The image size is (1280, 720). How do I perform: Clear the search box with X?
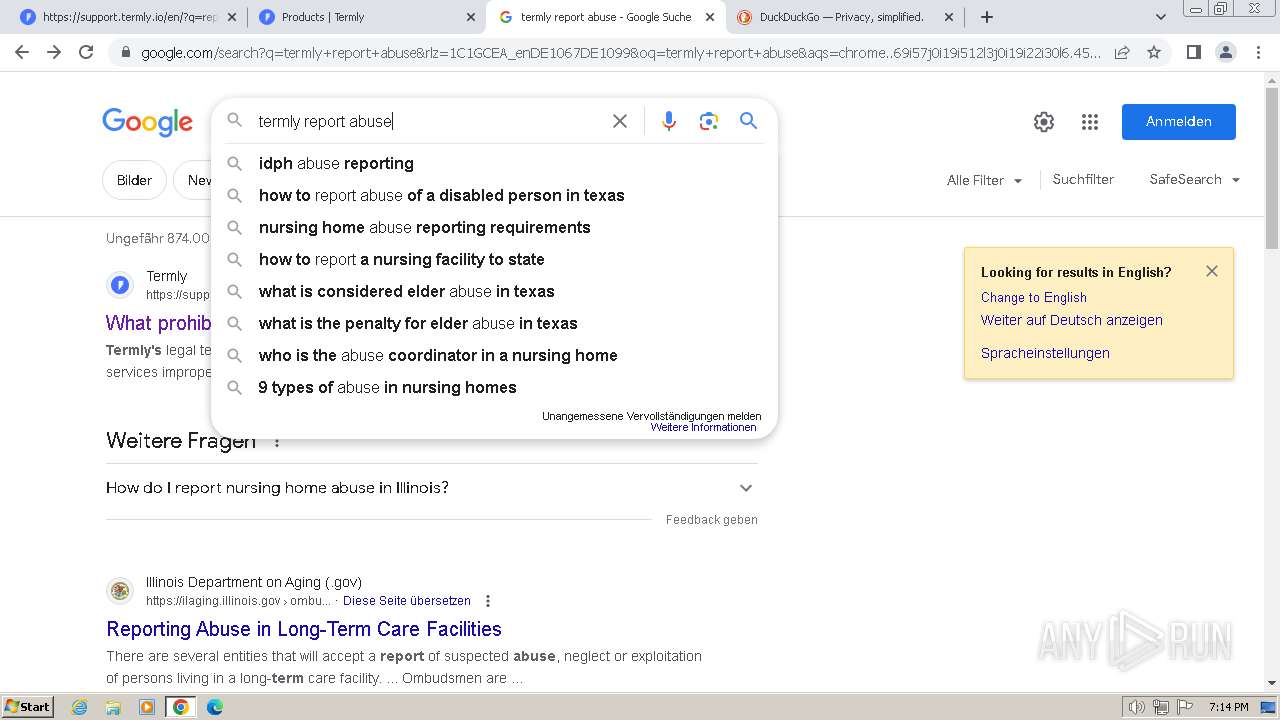(x=620, y=121)
